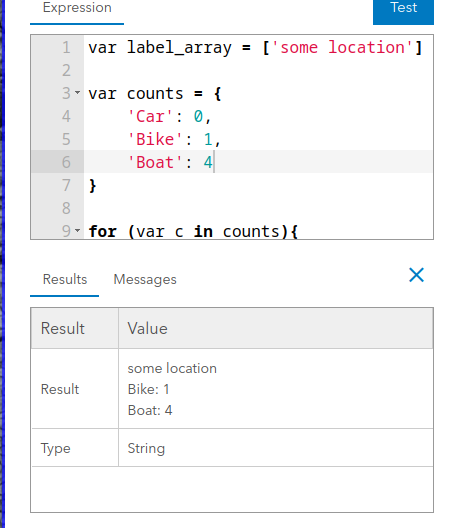The height and width of the screenshot is (528, 450).
Task: Click the 'in' keyword in line 9
Action: point(203,231)
